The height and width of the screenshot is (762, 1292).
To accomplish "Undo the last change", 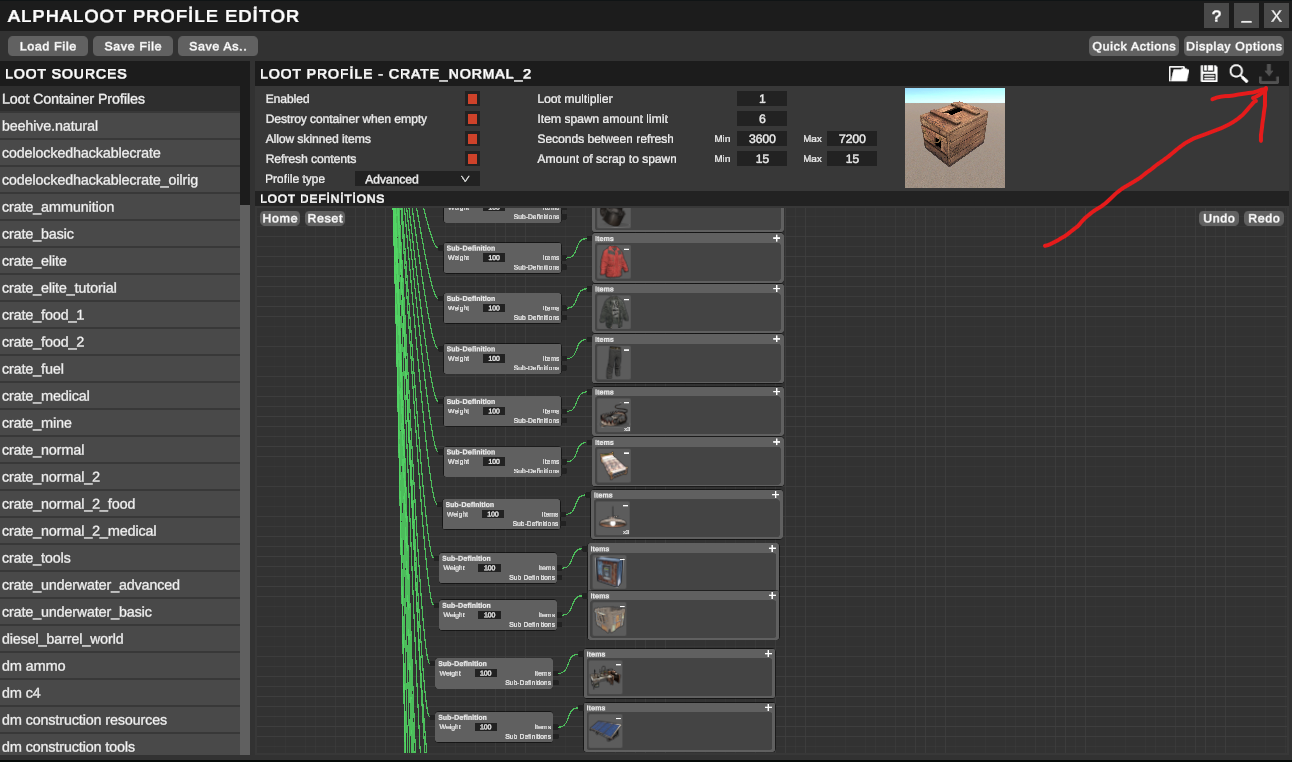I will pos(1218,218).
